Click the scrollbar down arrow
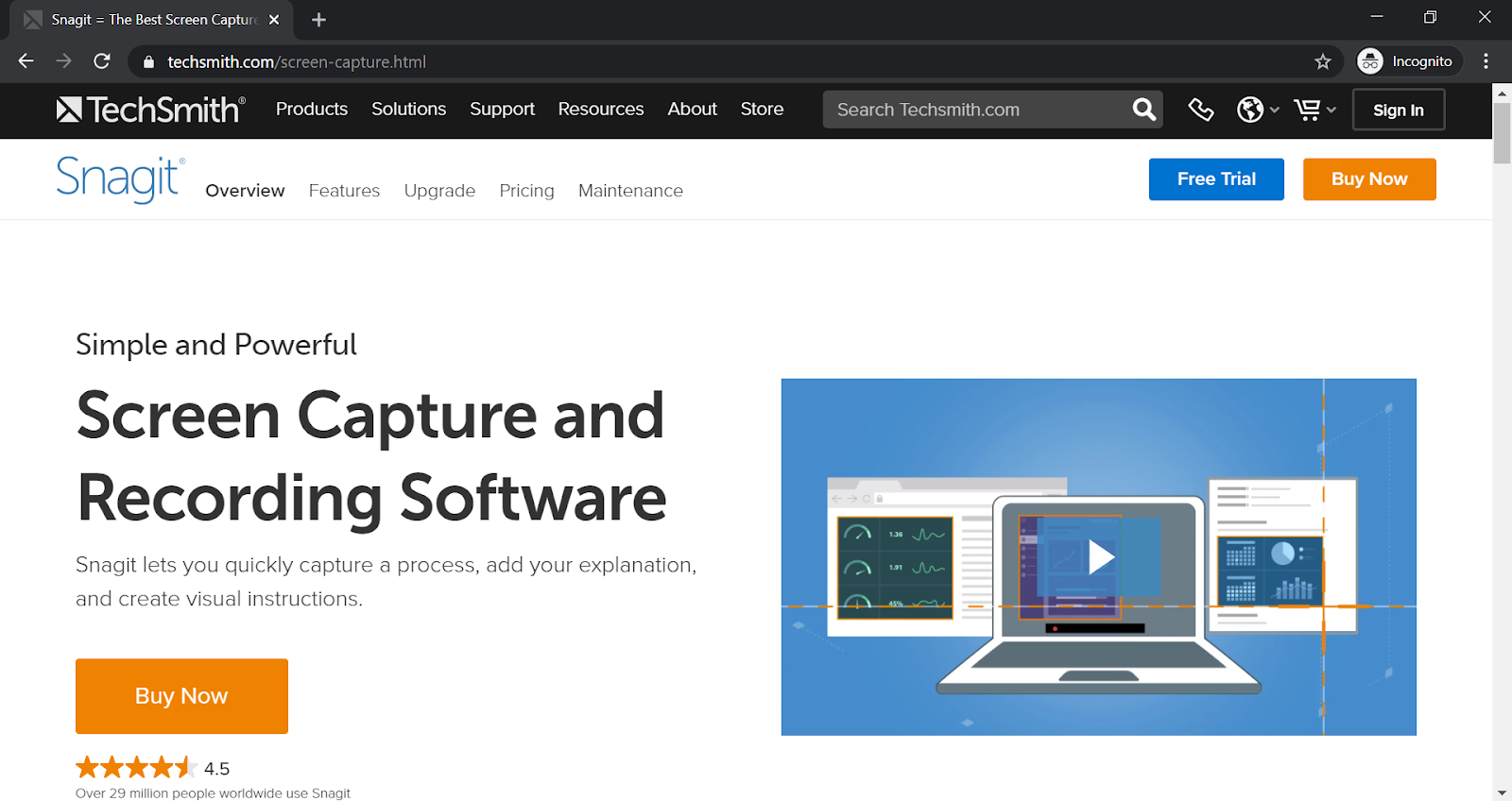The height and width of the screenshot is (801, 1512). tap(1503, 792)
